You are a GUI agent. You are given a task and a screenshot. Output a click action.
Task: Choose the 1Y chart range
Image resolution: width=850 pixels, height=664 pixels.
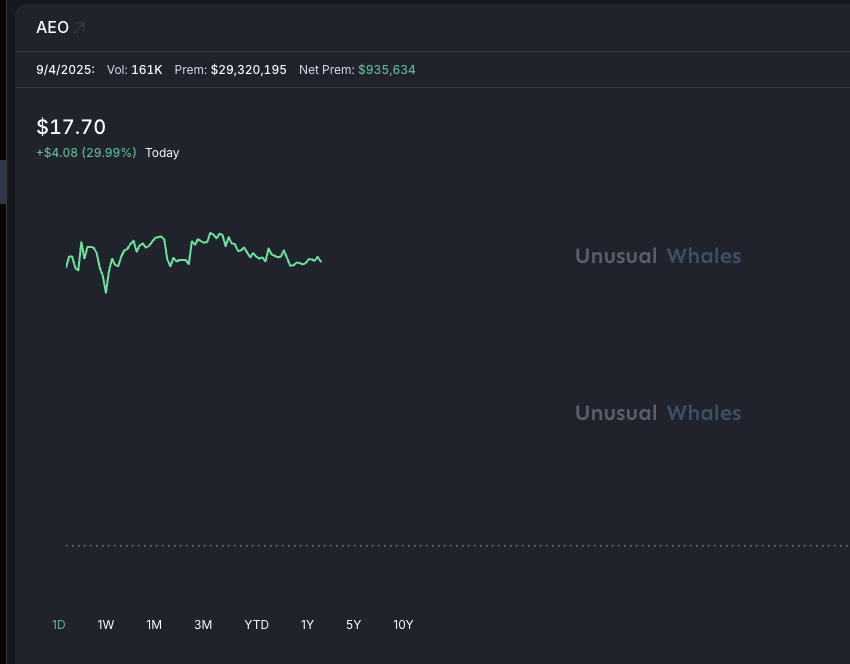[307, 625]
